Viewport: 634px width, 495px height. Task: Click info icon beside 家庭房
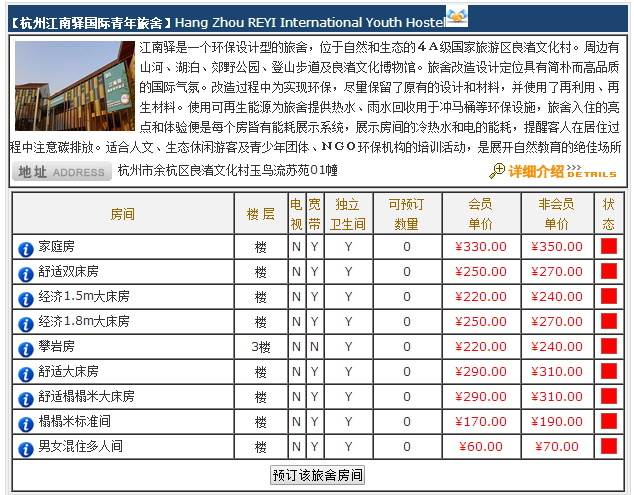[x=25, y=250]
